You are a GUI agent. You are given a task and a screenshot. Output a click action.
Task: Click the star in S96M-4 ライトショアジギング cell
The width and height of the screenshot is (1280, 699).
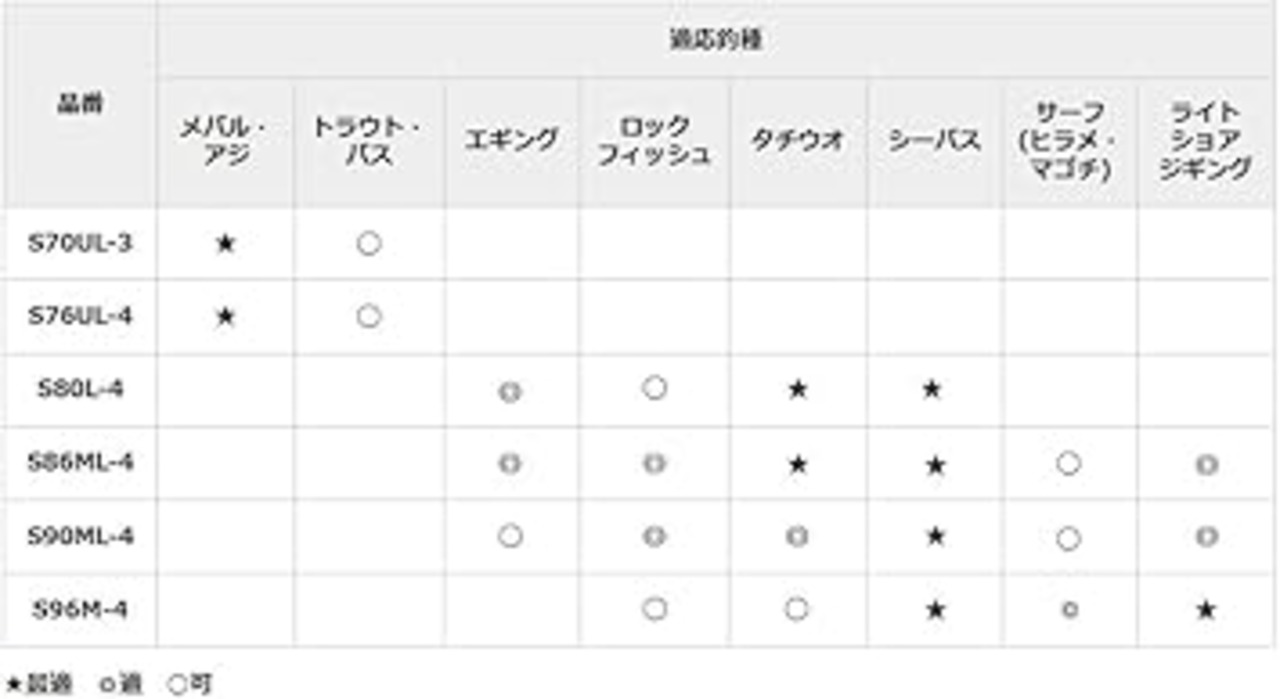pos(1206,609)
